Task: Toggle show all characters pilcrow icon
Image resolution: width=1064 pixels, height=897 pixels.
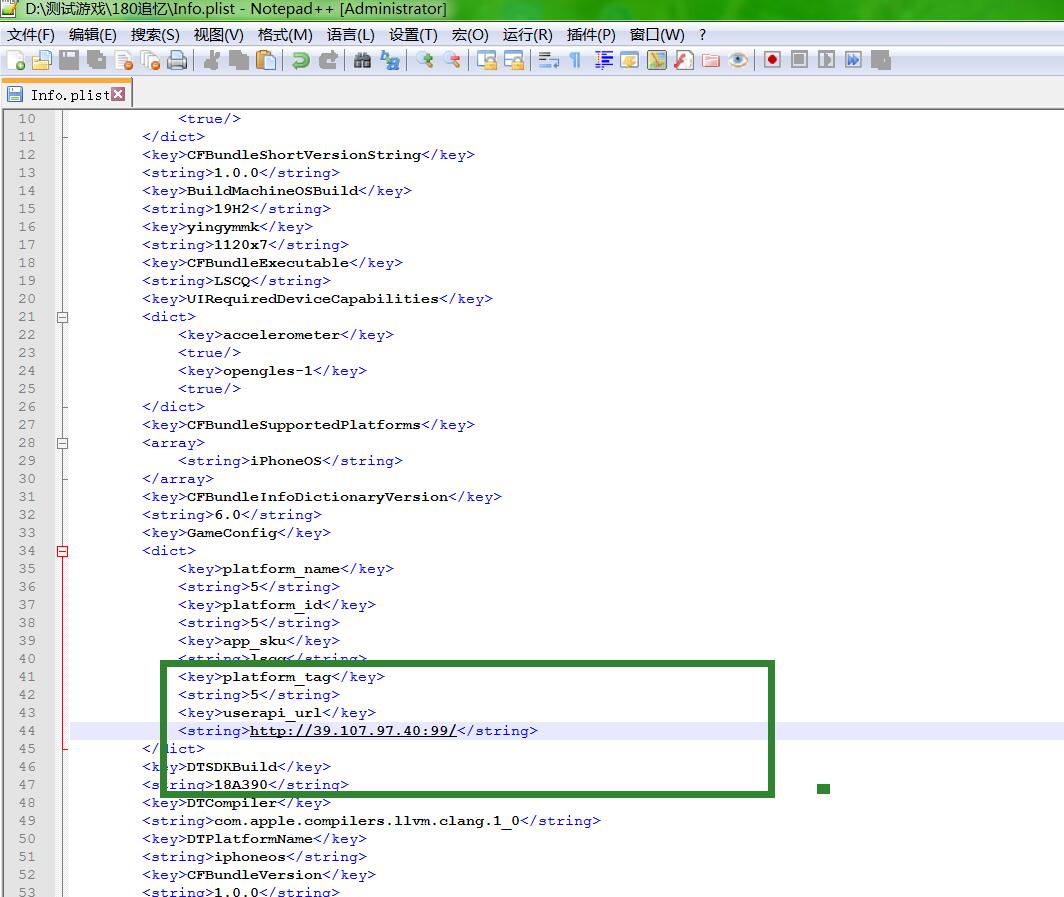Action: pos(575,61)
